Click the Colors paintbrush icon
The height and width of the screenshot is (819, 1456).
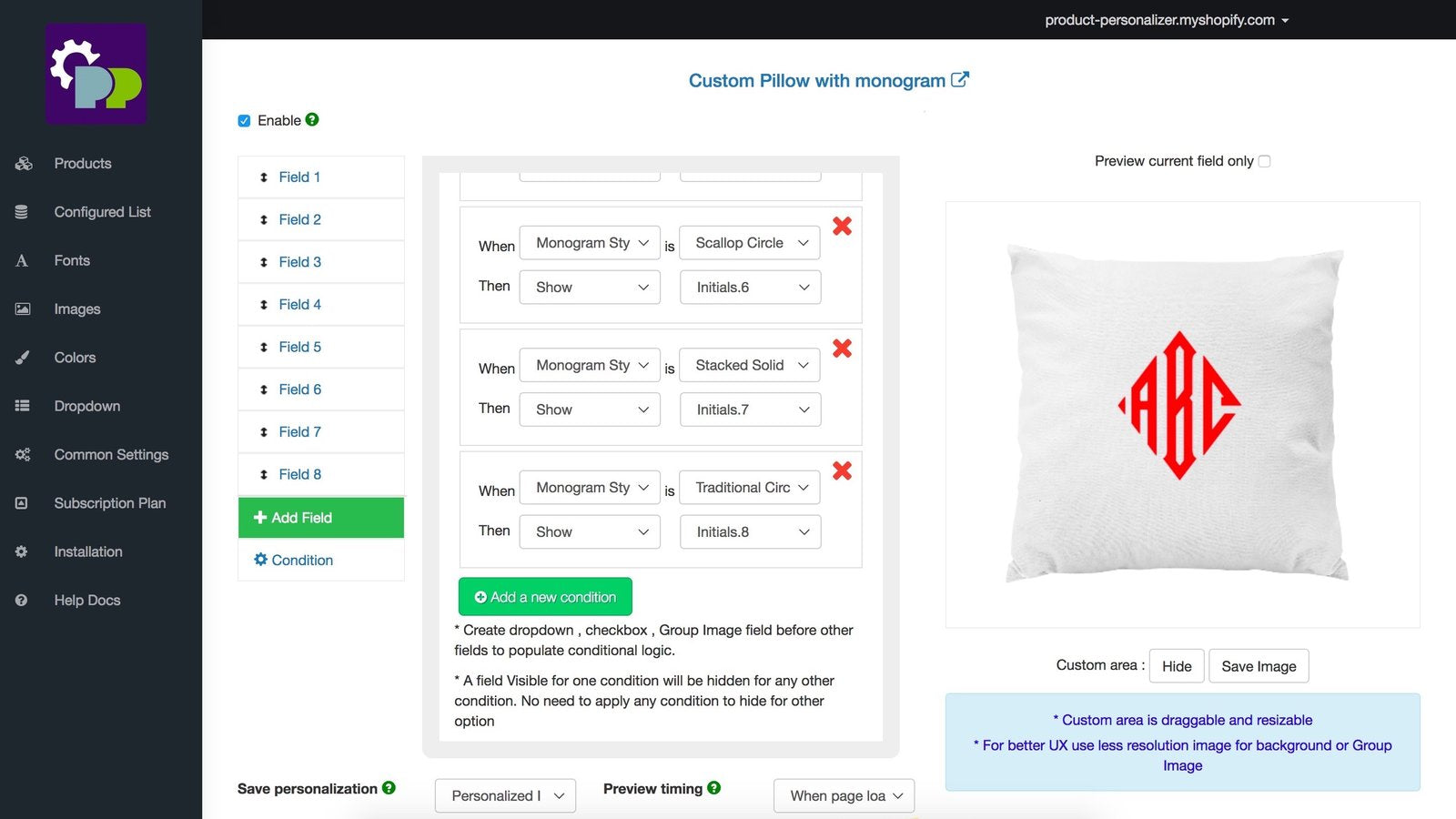[x=22, y=358]
